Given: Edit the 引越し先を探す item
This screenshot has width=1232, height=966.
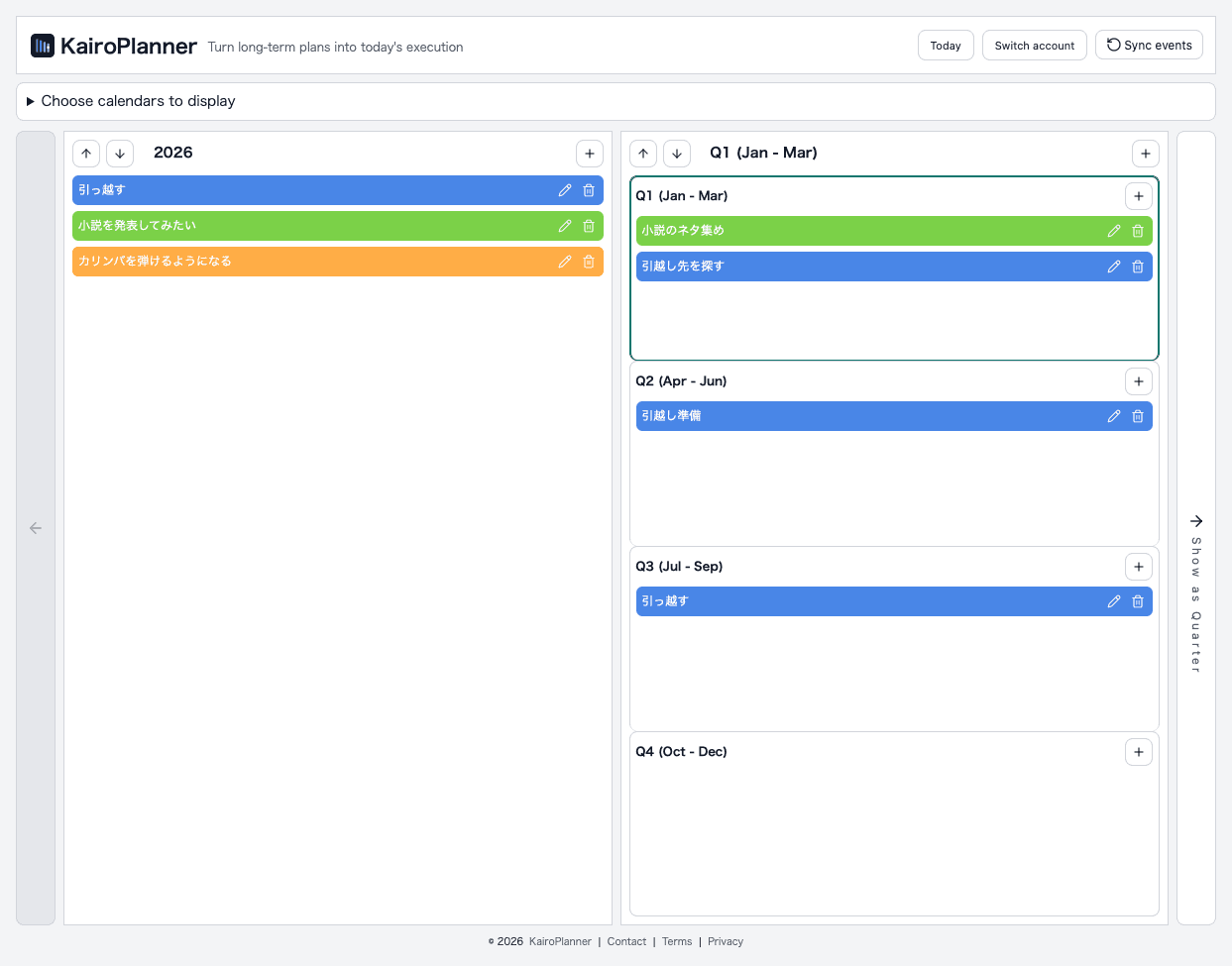Looking at the screenshot, I should [x=1114, y=267].
